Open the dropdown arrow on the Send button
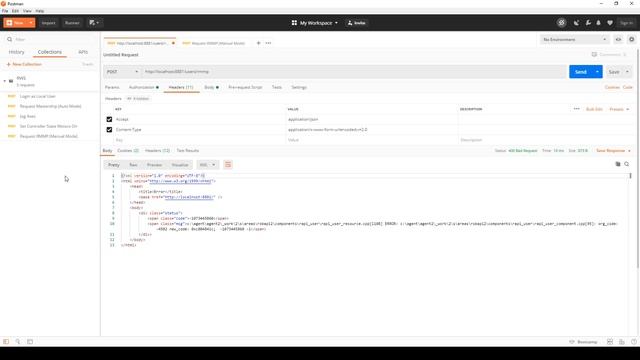This screenshot has width=640, height=360. [x=597, y=72]
